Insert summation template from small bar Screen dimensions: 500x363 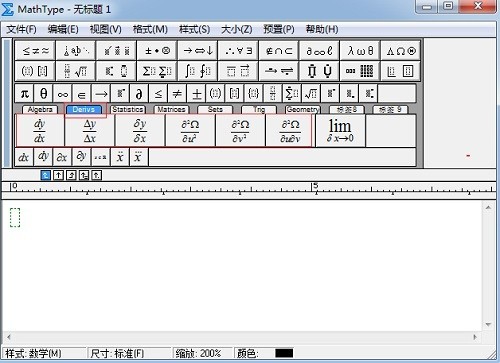(292, 94)
